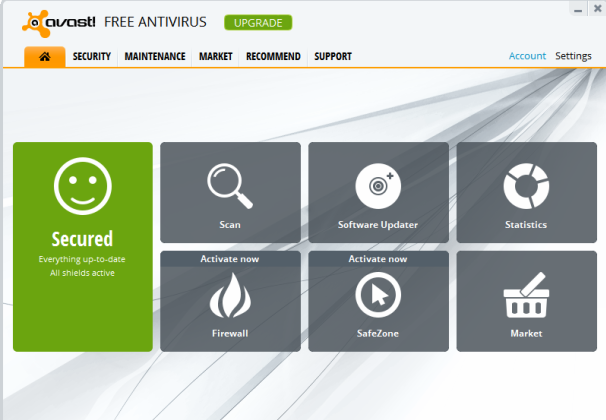Screen dimensions: 606x420
Task: Click the Firewall flame icon
Action: tap(230, 295)
